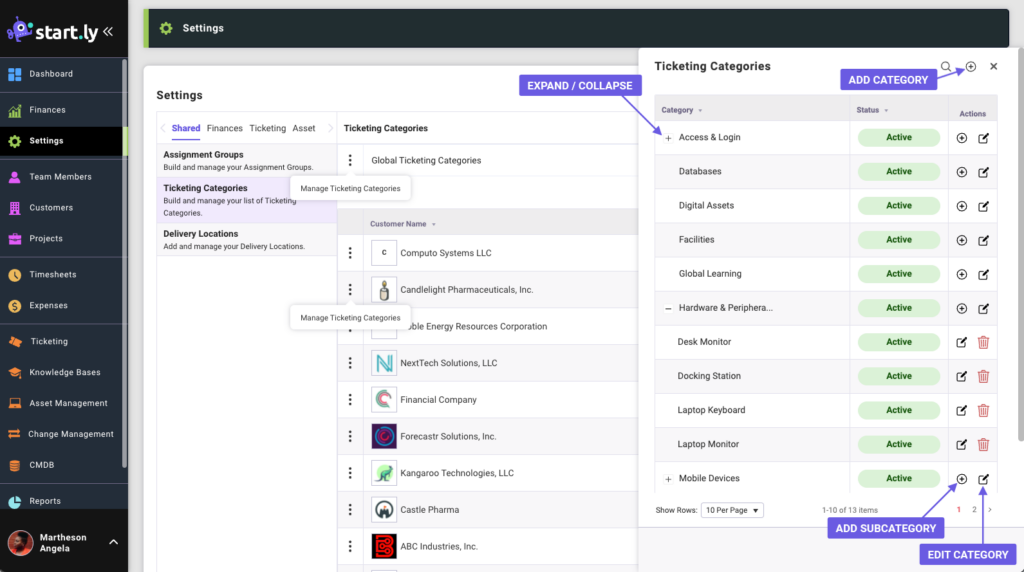The height and width of the screenshot is (572, 1024).
Task: Delete the Laptop Monitor subcategory
Action: click(984, 444)
